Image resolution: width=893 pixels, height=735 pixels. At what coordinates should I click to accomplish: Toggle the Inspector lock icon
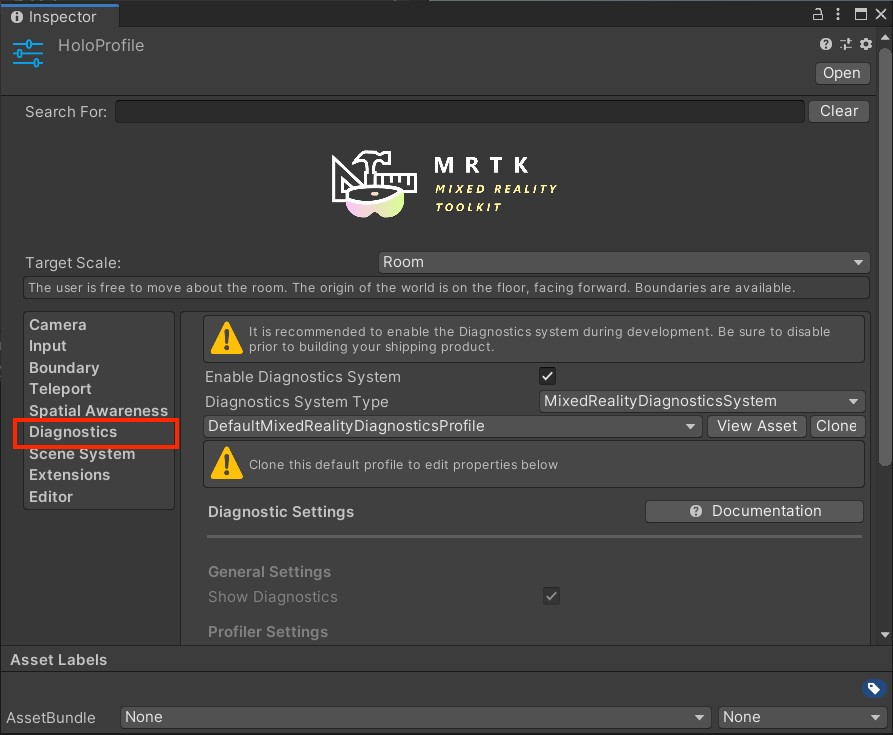click(x=818, y=14)
